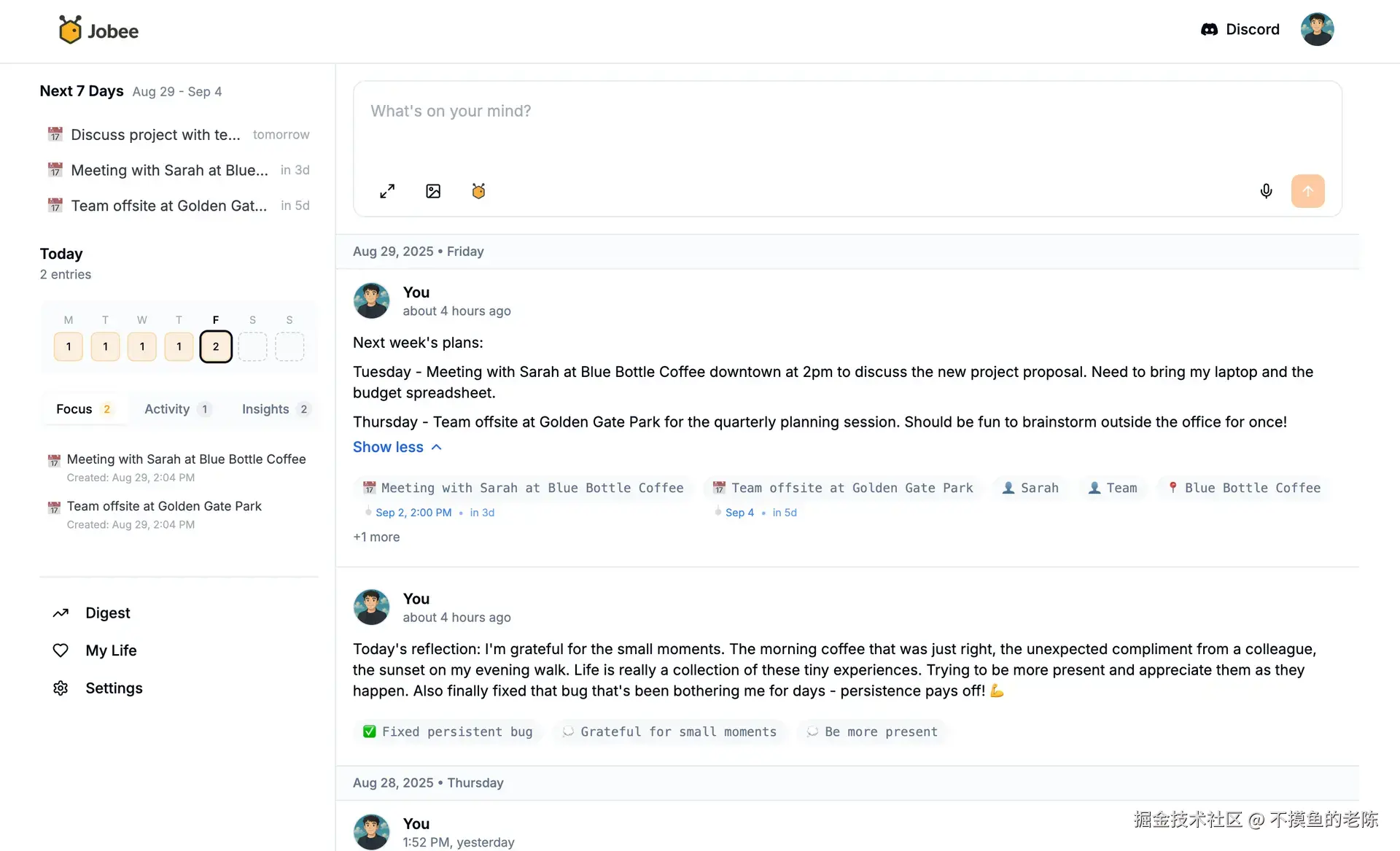Select Monday cell in week calendar

[x=69, y=346]
